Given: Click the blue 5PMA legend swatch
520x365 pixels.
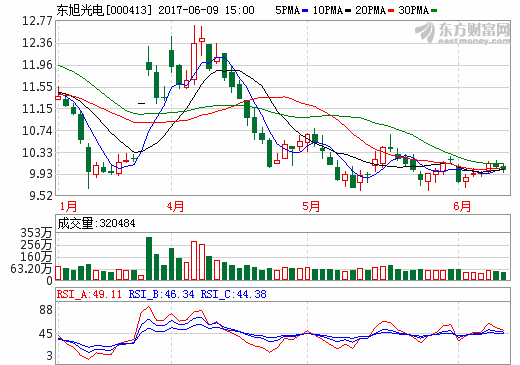Looking at the screenshot, I should (305, 11).
